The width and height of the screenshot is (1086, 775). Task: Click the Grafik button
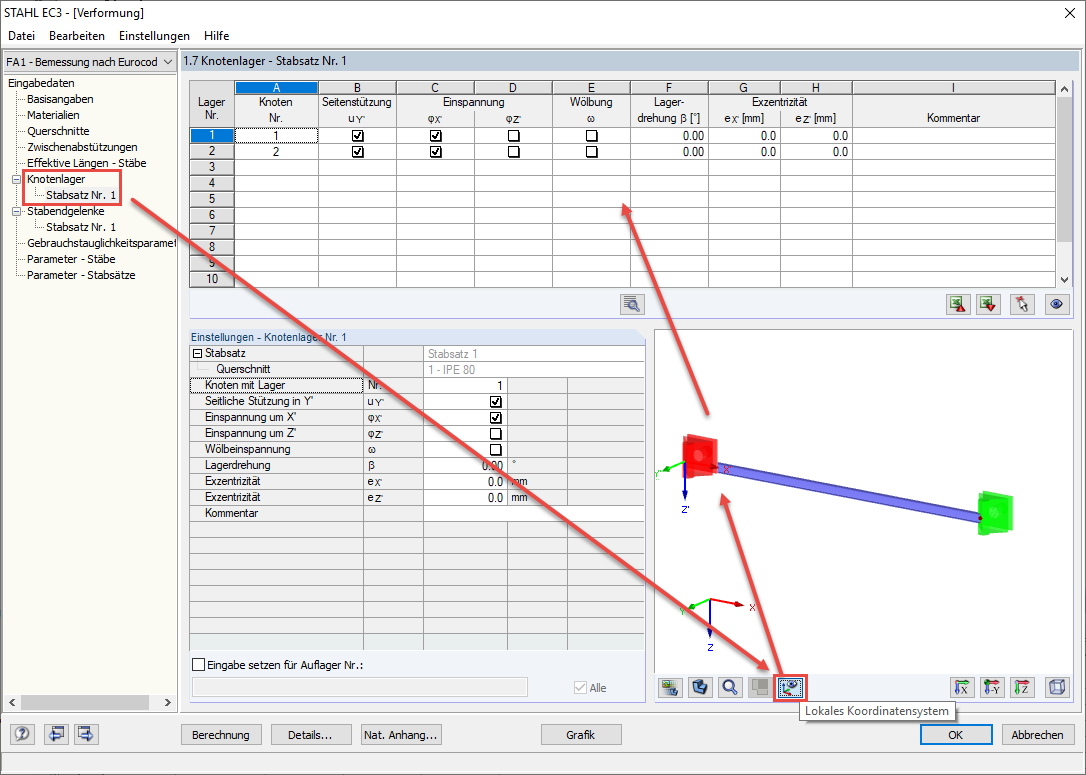pos(580,735)
